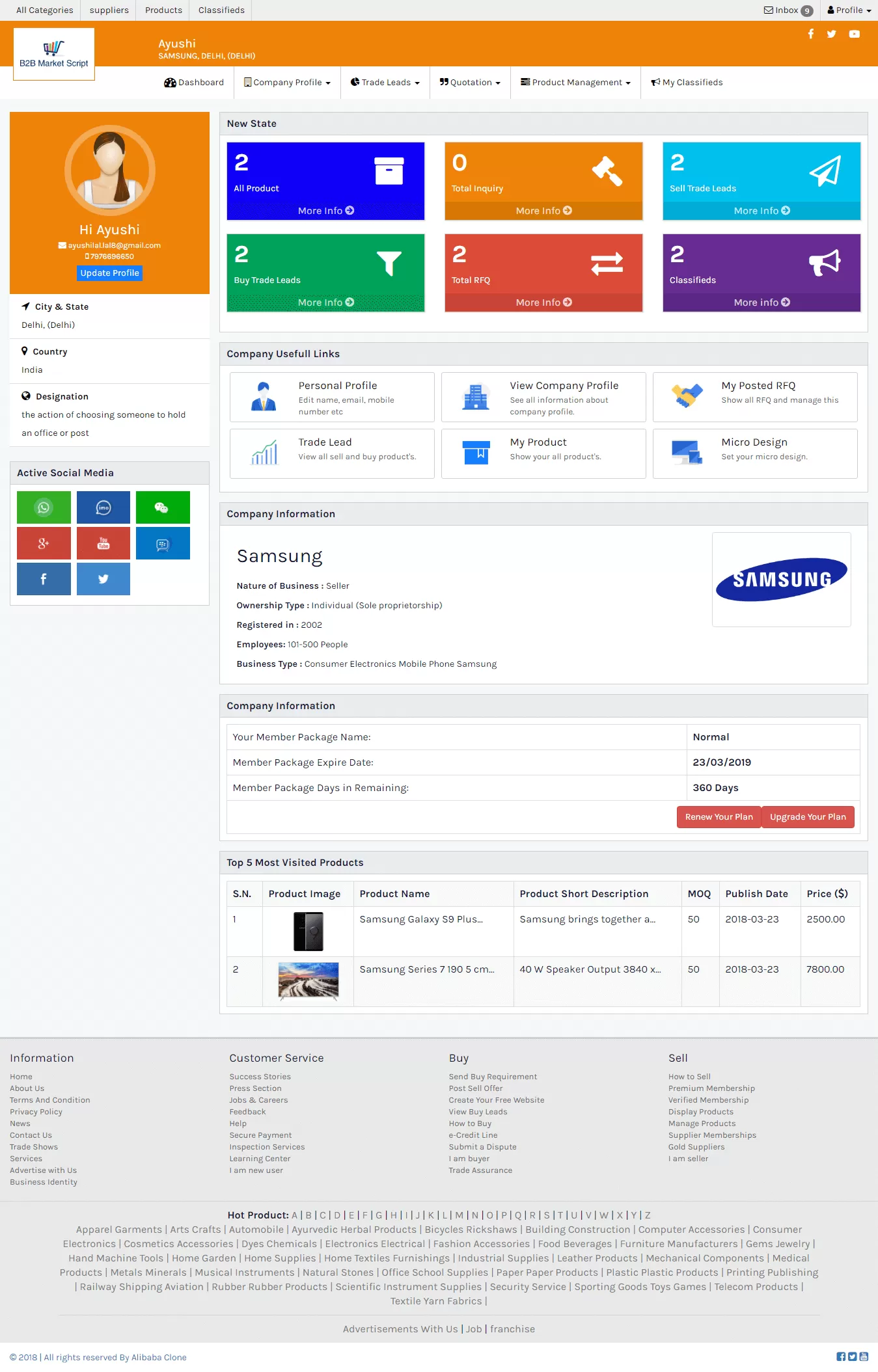Click the Personal Profile person icon
This screenshot has height=1372, width=878.
[x=264, y=397]
